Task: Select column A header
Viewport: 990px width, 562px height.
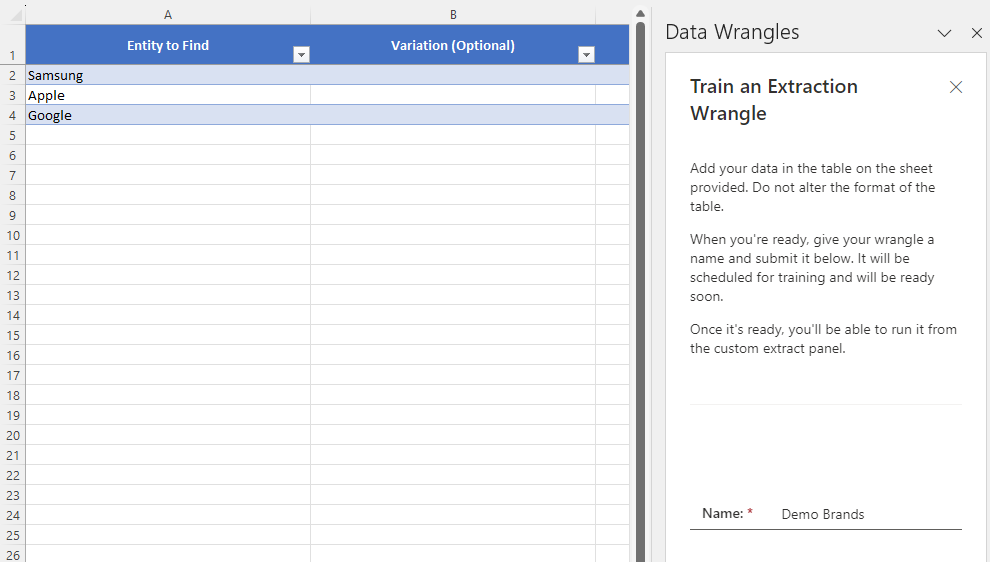Action: 168,15
